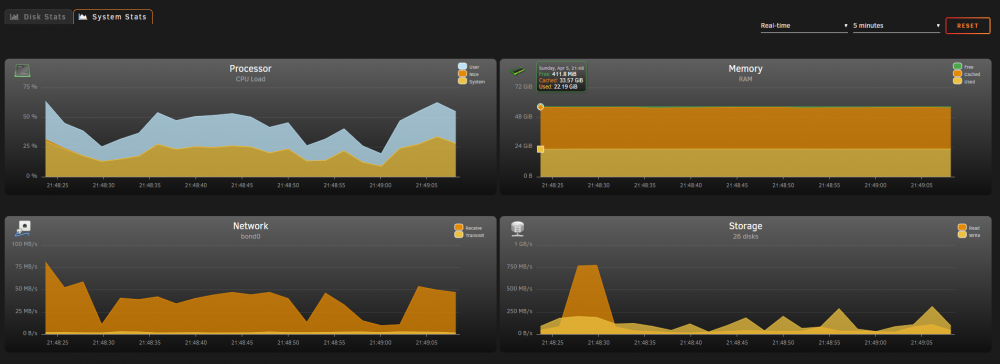1000x364 pixels.
Task: Click the Processor chart title
Action: click(x=251, y=69)
